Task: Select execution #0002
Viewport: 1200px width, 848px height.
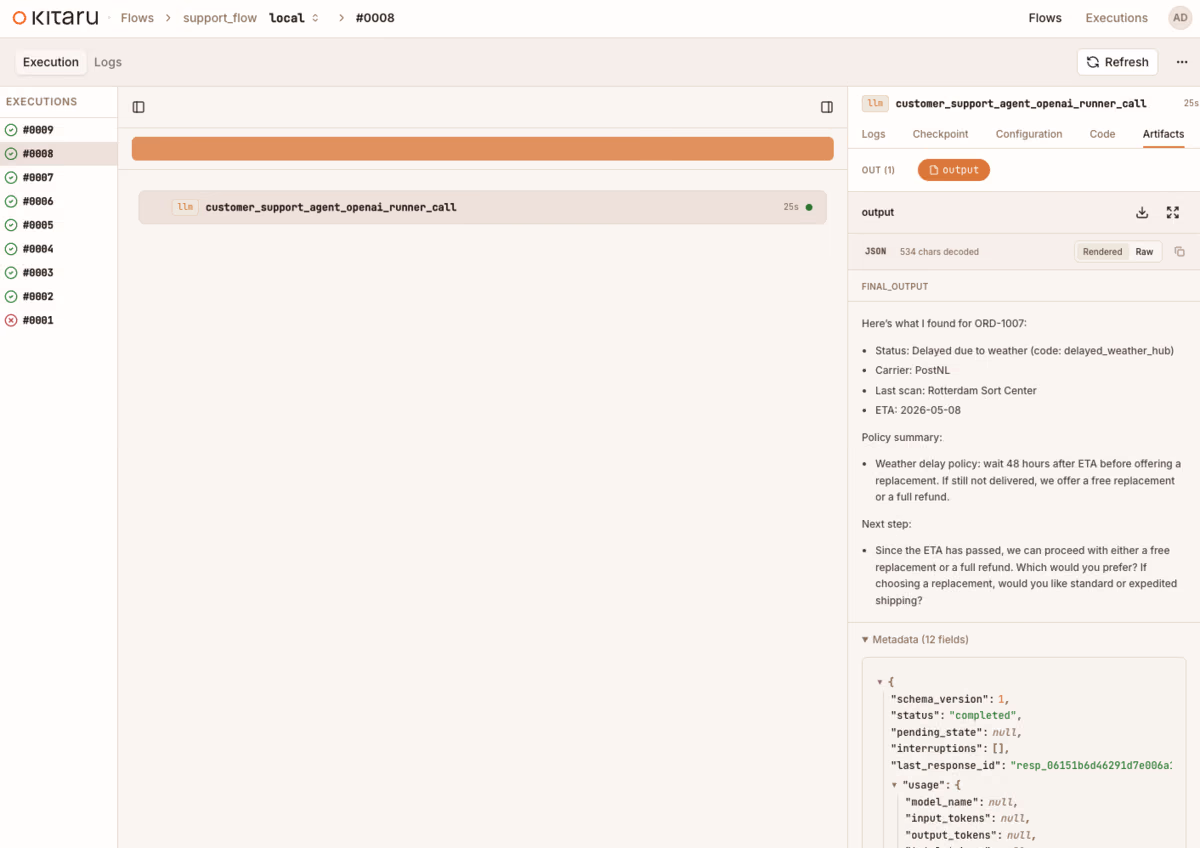Action: (x=58, y=297)
